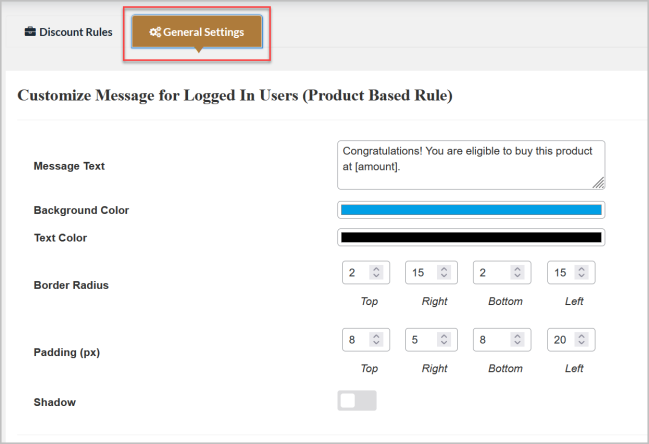Click the briefcase icon beside Discount Rules
This screenshot has width=649, height=444.
[x=30, y=32]
